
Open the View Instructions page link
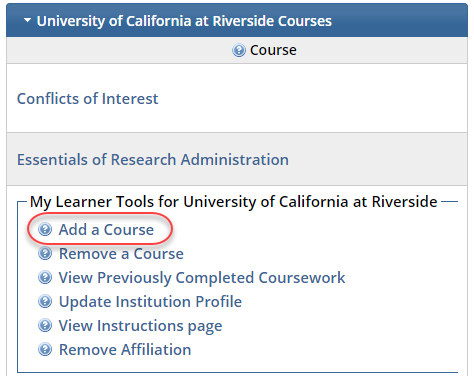point(140,326)
